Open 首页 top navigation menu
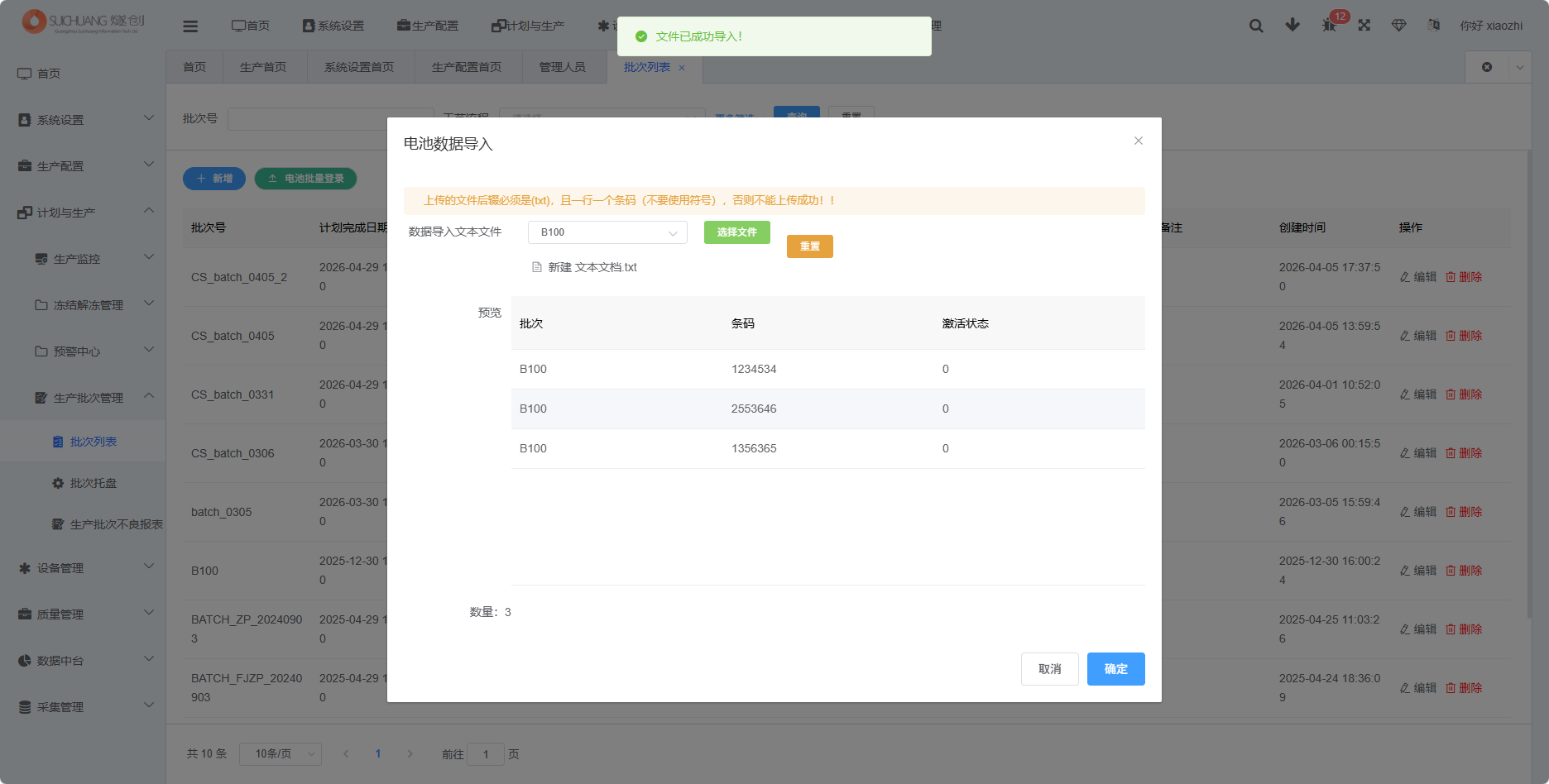Viewport: 1549px width, 784px height. [251, 26]
